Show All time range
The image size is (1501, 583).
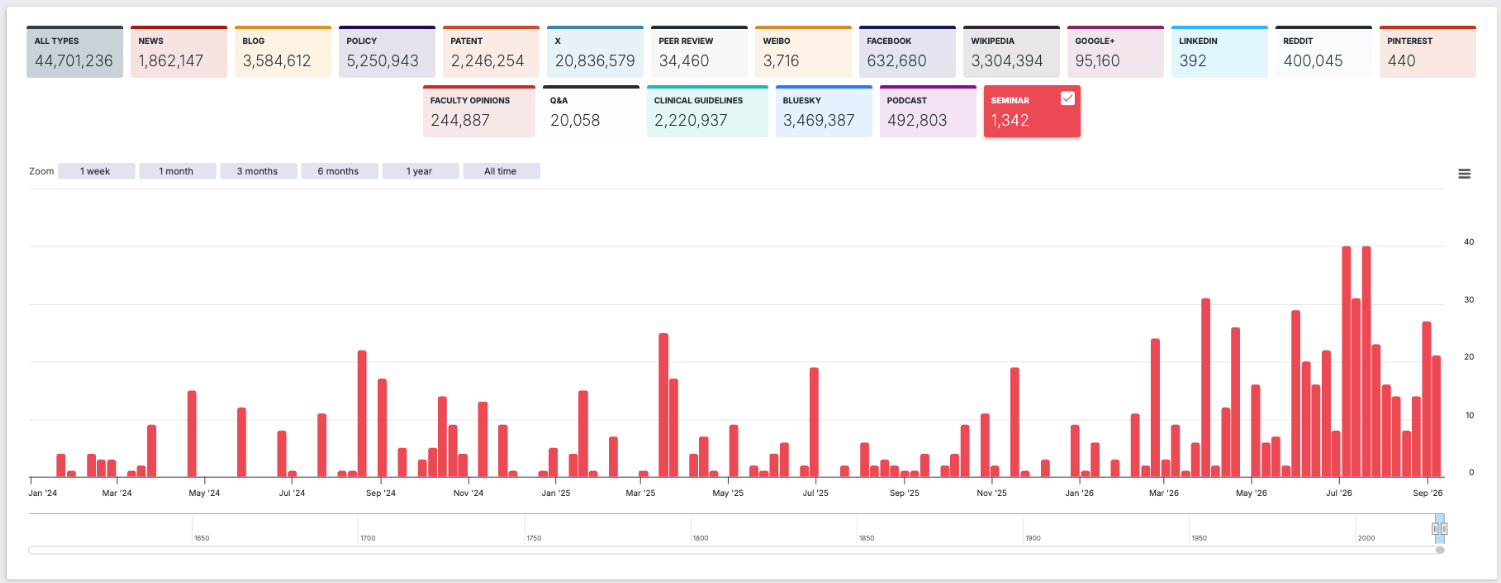point(501,171)
